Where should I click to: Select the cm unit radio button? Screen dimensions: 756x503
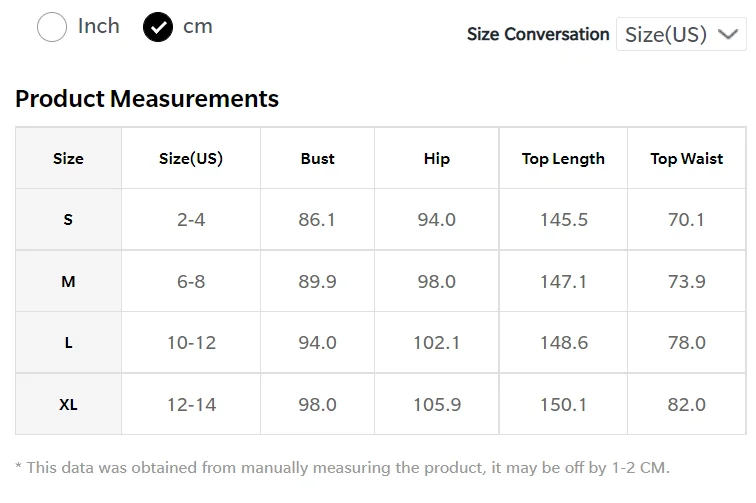[158, 27]
